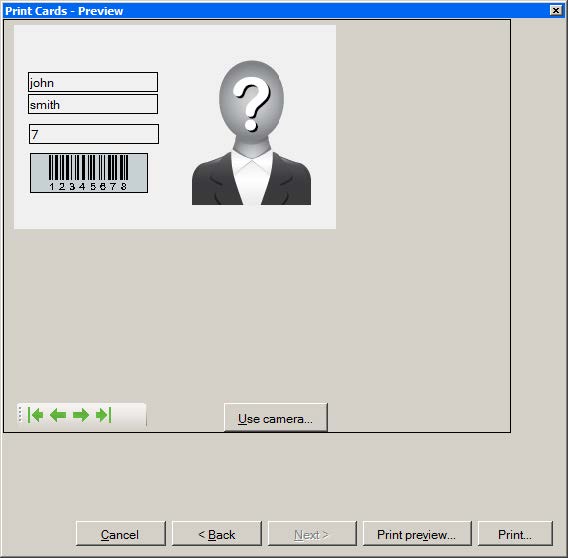568x558 pixels.
Task: Click the white question mark on the photo
Action: point(252,103)
